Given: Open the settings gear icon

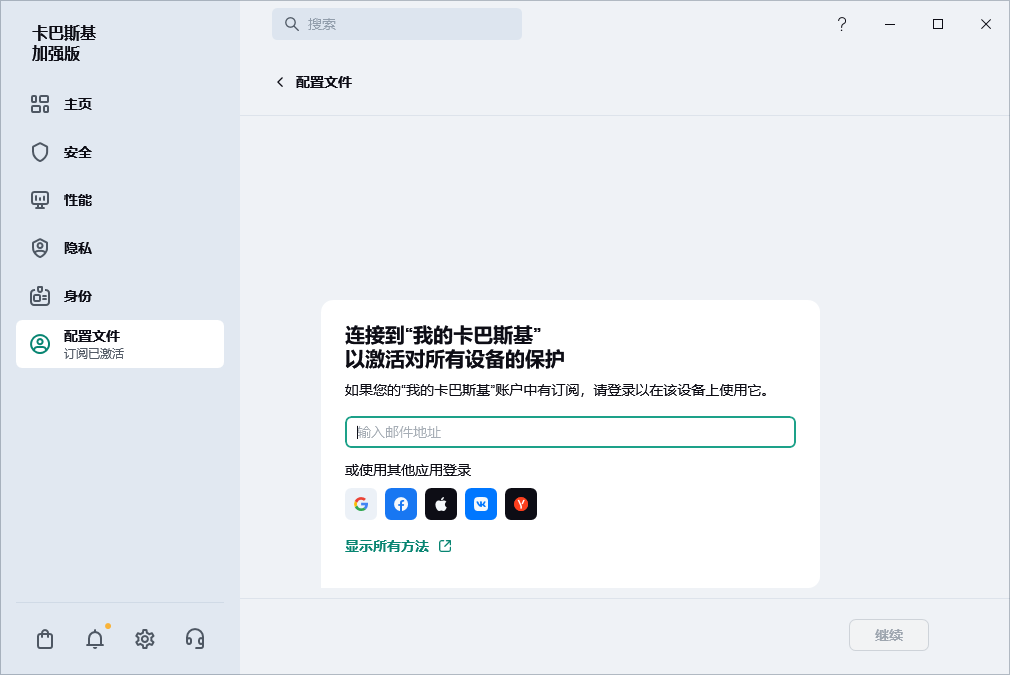Looking at the screenshot, I should click(x=145, y=638).
